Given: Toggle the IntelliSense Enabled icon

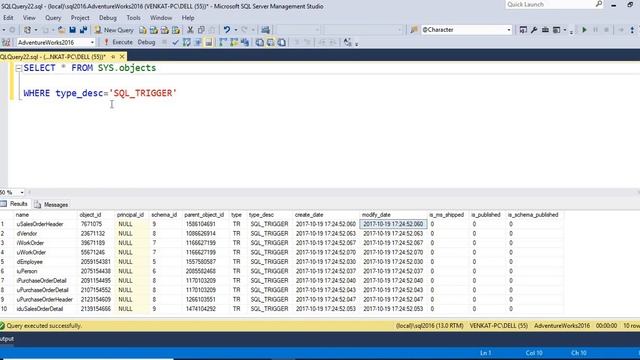Looking at the screenshot, I should [x=209, y=42].
